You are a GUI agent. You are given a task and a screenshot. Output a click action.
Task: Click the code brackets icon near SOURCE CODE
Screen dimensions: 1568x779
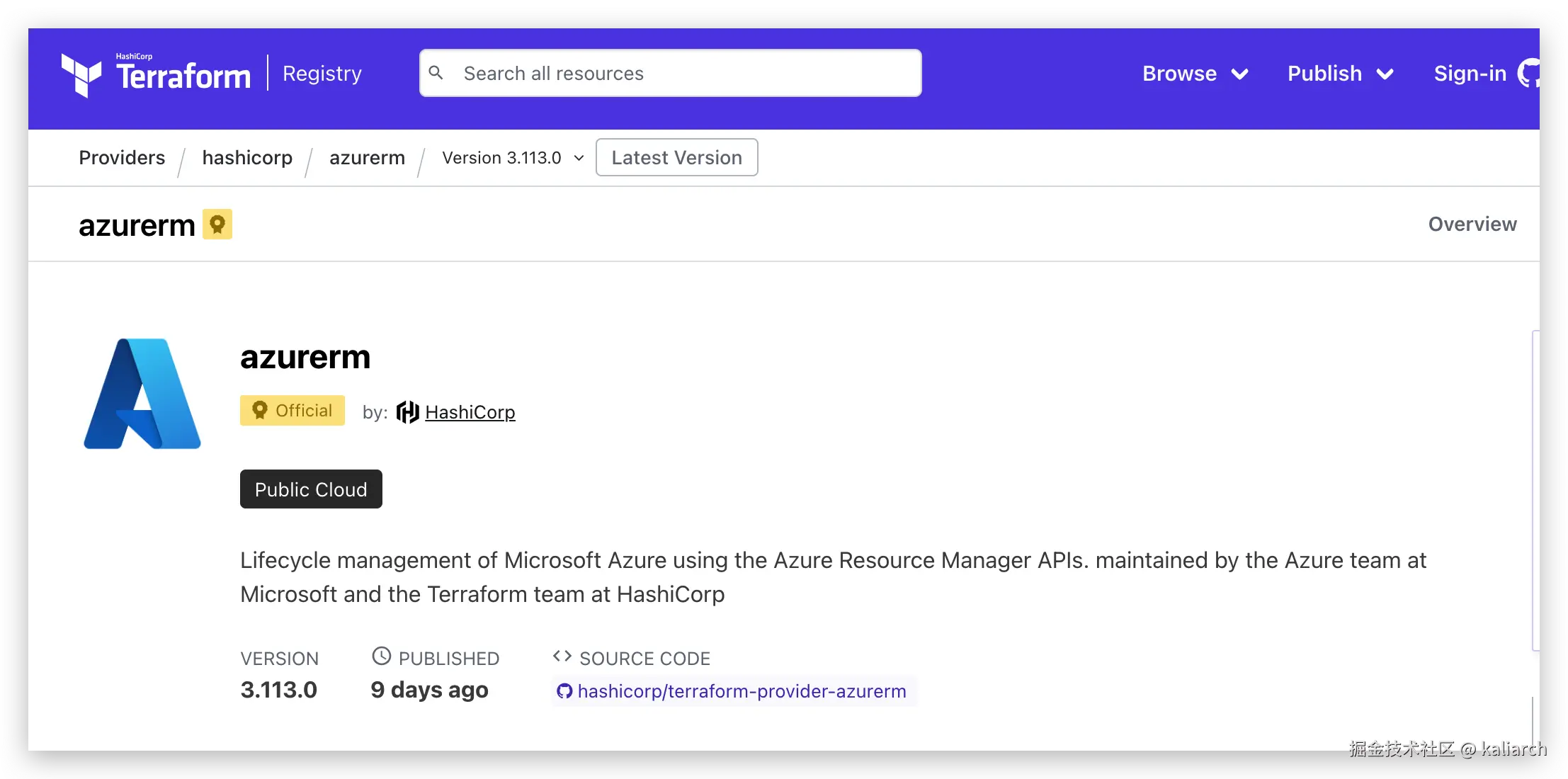pos(562,656)
